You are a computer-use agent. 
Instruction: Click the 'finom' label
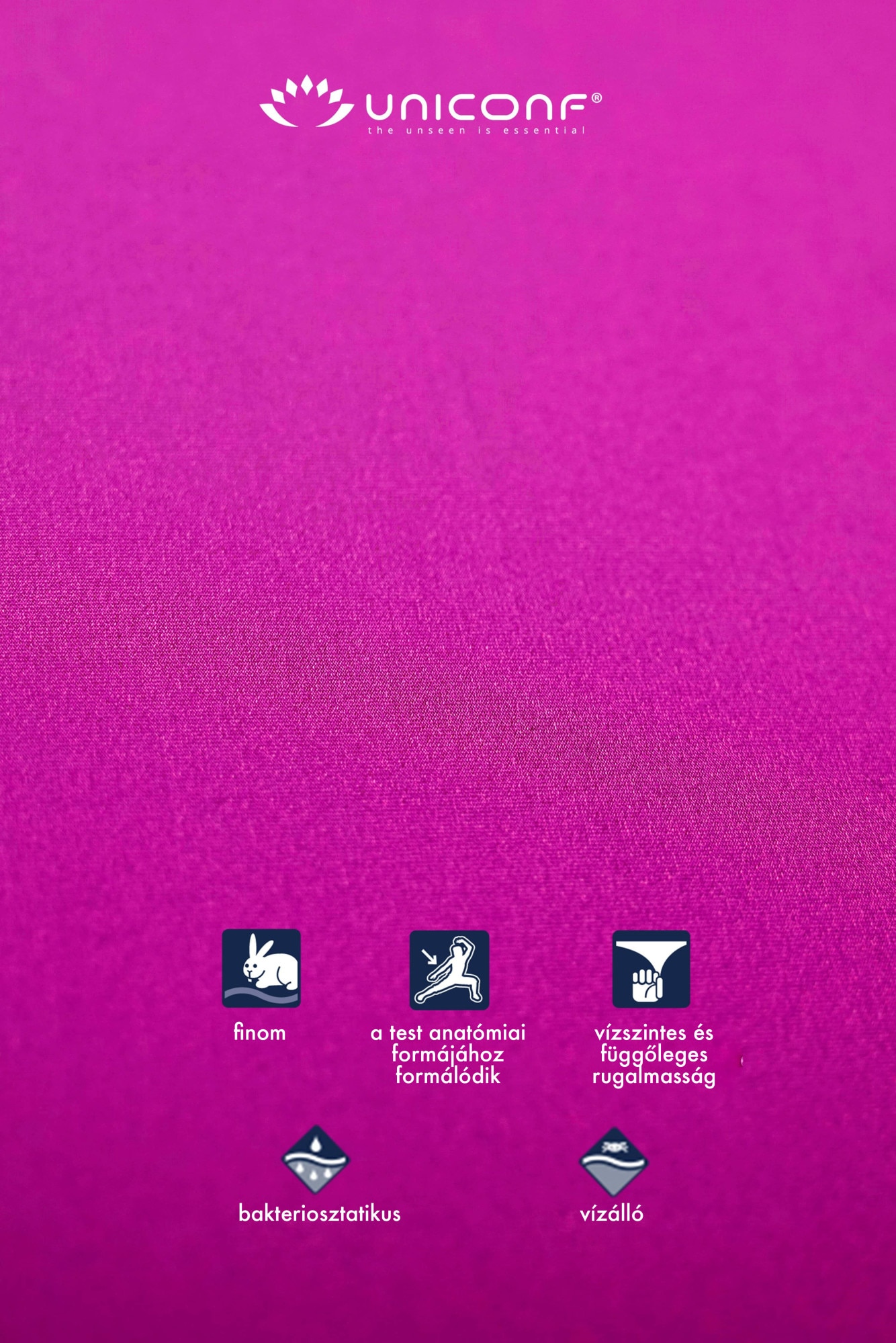259,1032
